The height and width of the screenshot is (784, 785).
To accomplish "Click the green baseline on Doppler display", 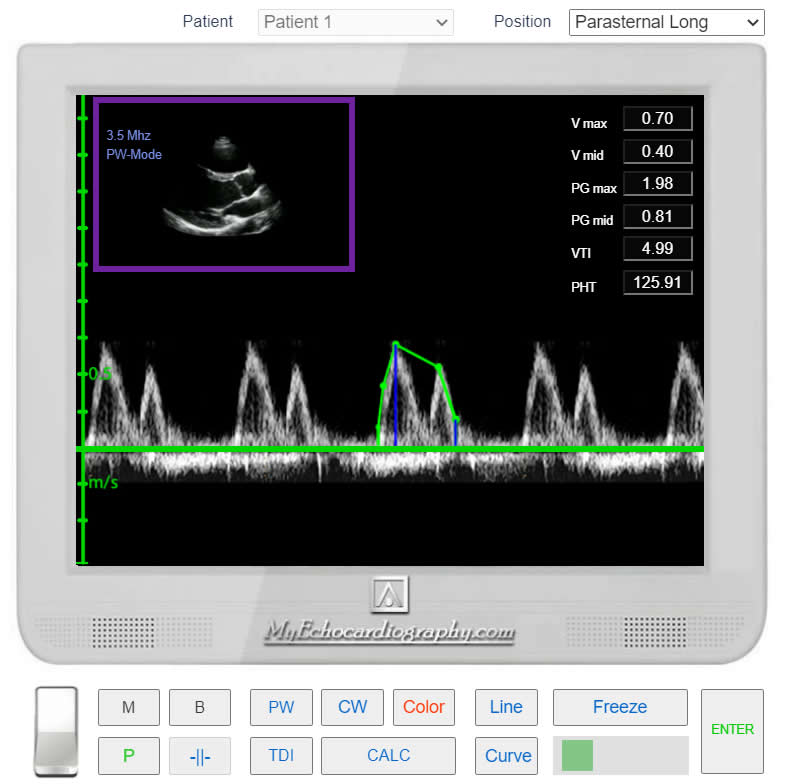I will point(390,449).
